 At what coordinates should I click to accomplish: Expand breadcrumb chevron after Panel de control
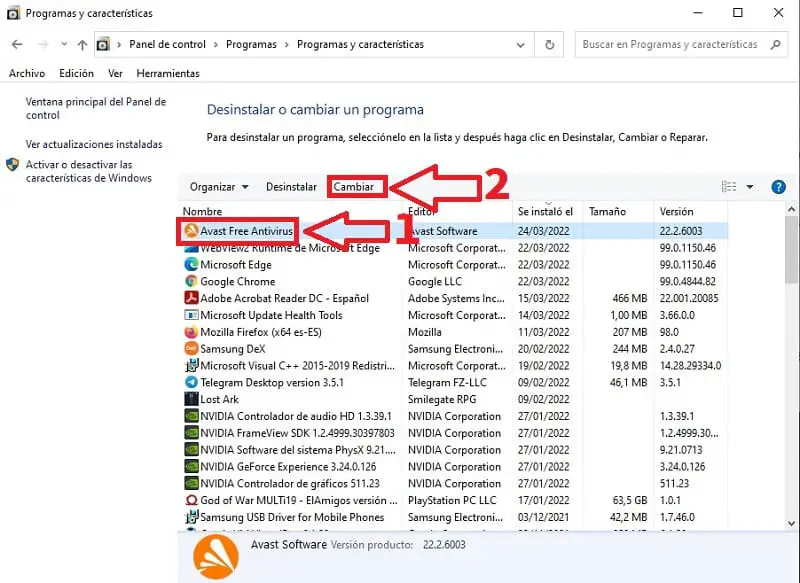215,45
